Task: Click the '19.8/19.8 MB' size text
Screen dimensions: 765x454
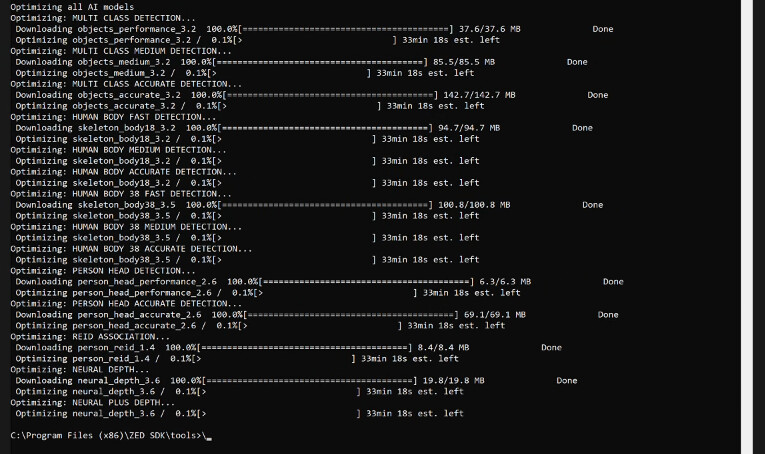Action: point(453,381)
